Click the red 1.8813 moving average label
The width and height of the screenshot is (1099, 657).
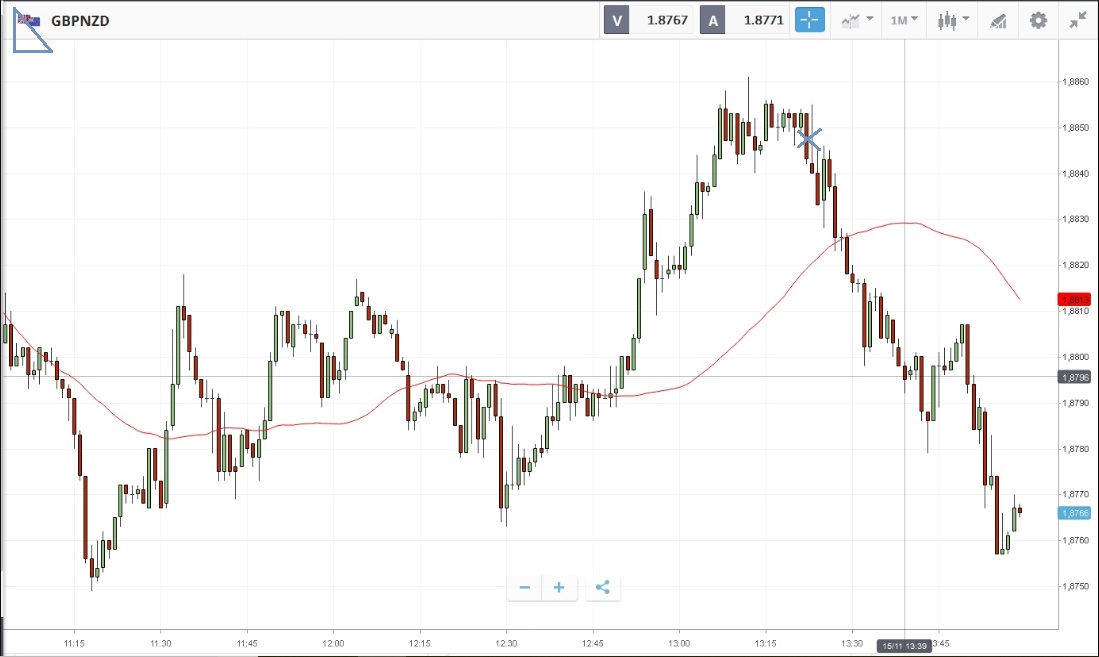pyautogui.click(x=1076, y=299)
